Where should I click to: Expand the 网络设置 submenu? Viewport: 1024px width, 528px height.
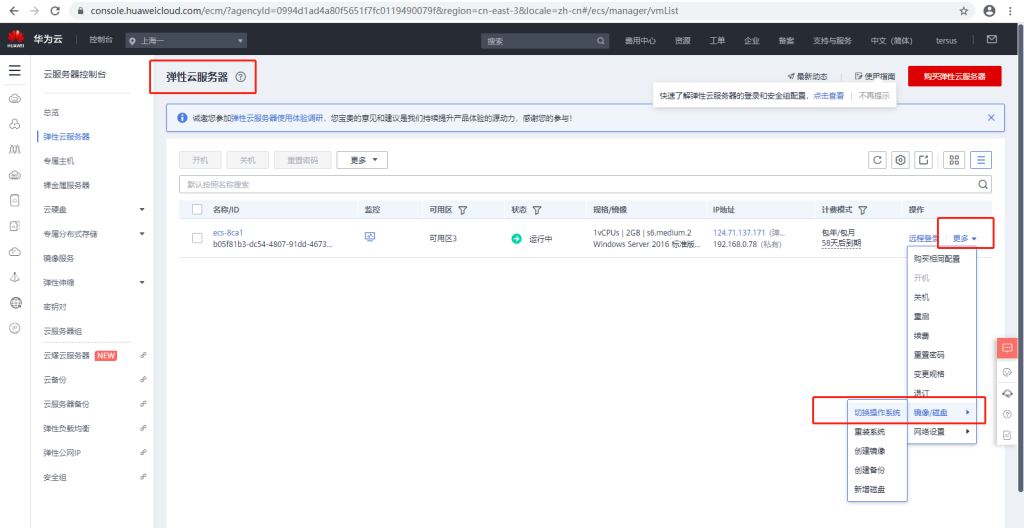tap(941, 431)
